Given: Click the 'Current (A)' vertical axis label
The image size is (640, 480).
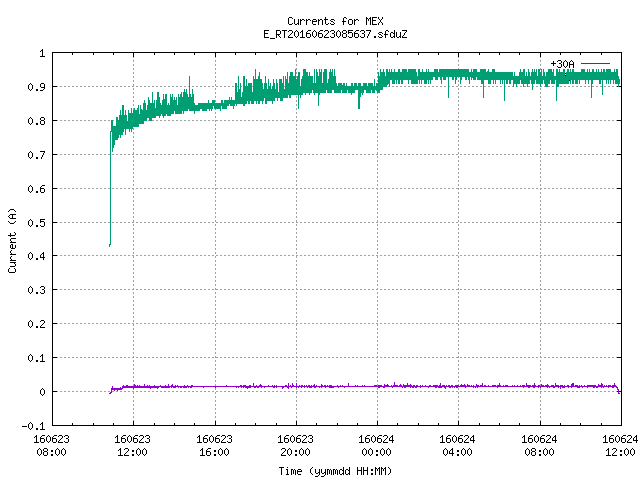Looking at the screenshot, I should click(x=12, y=240).
